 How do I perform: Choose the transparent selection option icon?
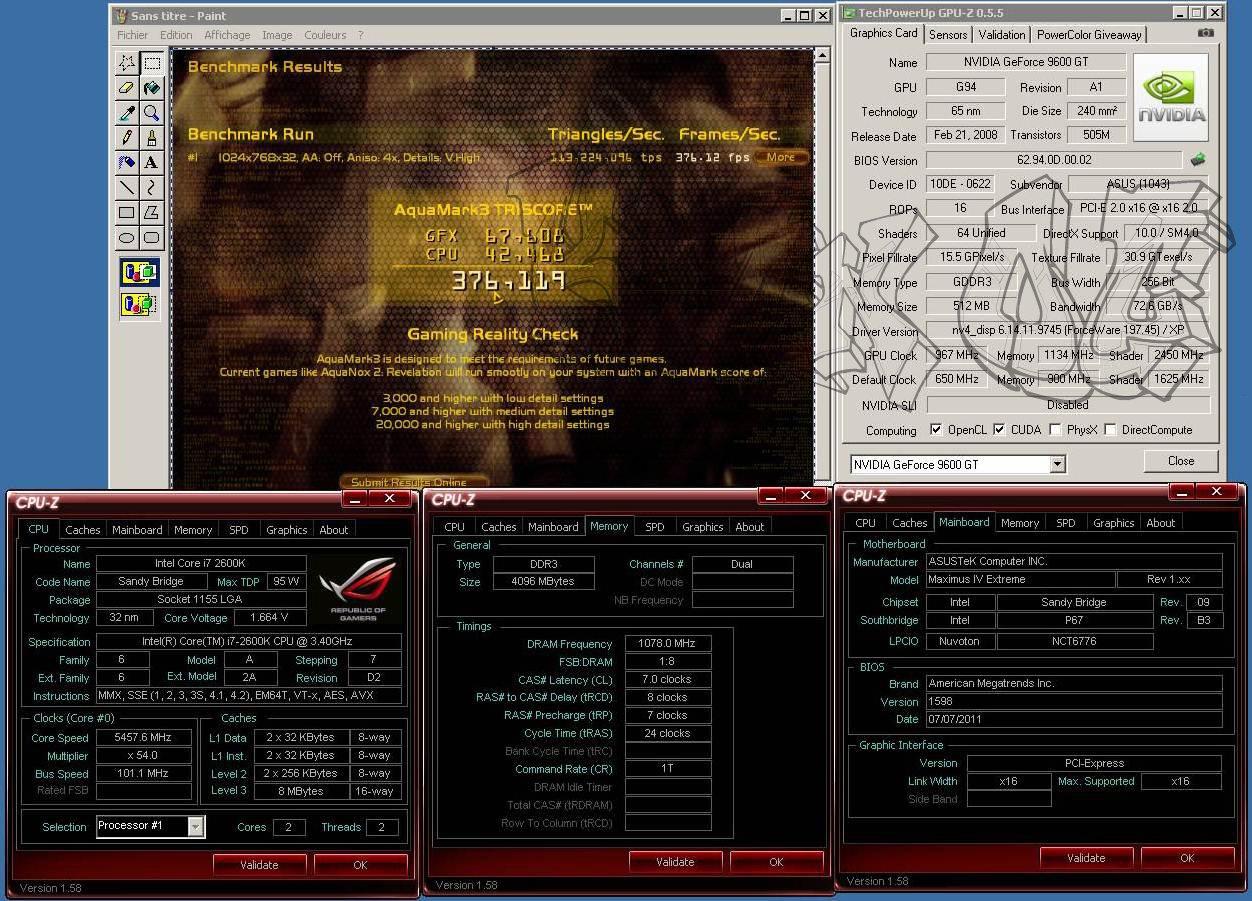139,304
